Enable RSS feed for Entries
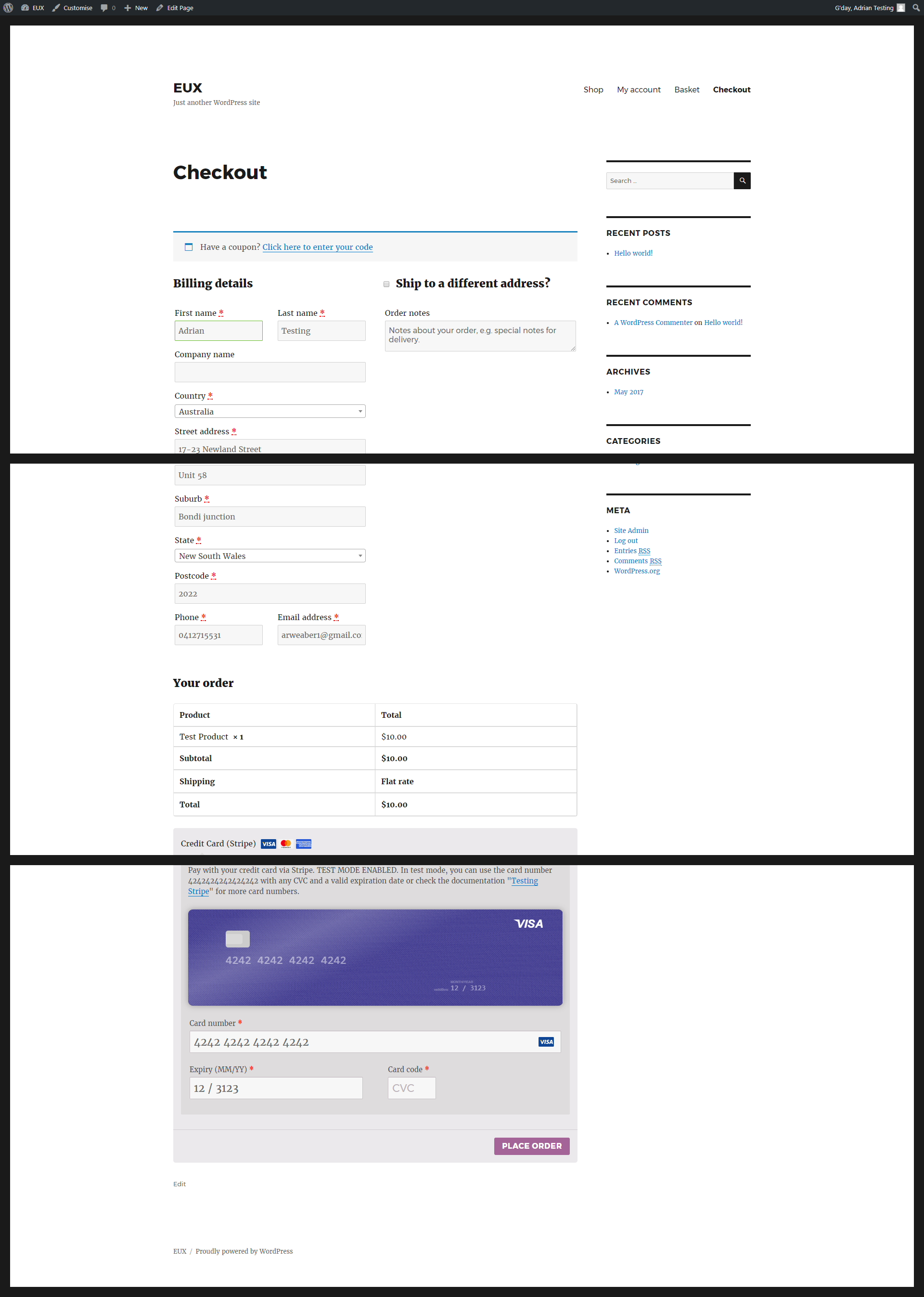The height and width of the screenshot is (1297, 924). [x=631, y=551]
